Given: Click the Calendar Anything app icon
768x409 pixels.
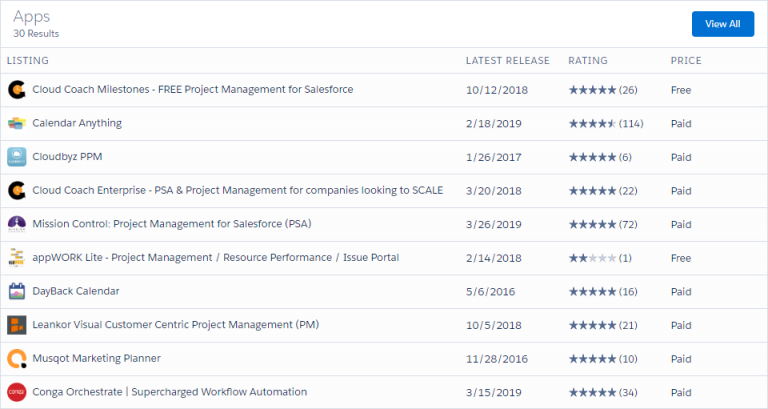Looking at the screenshot, I should 17,123.
